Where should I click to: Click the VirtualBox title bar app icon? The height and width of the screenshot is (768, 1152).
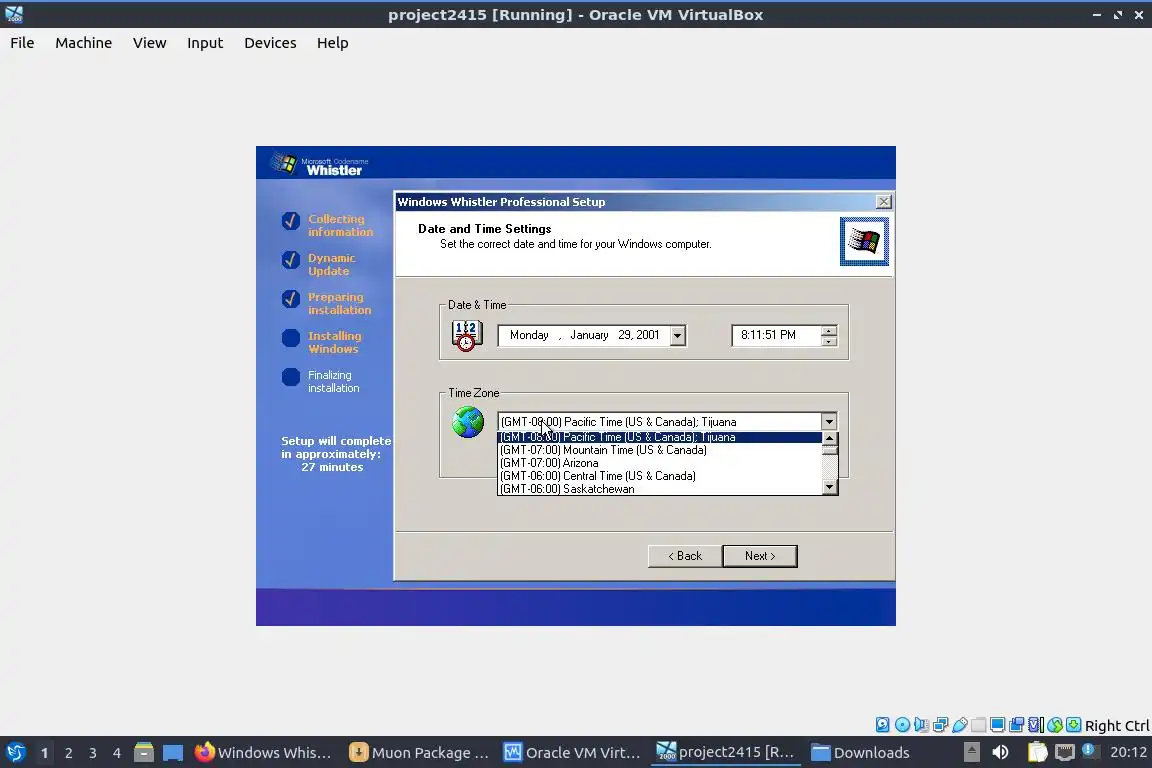click(x=14, y=14)
